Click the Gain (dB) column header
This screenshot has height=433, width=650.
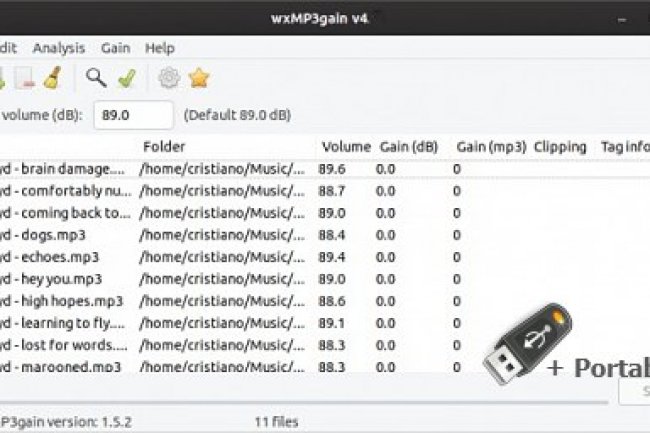409,147
